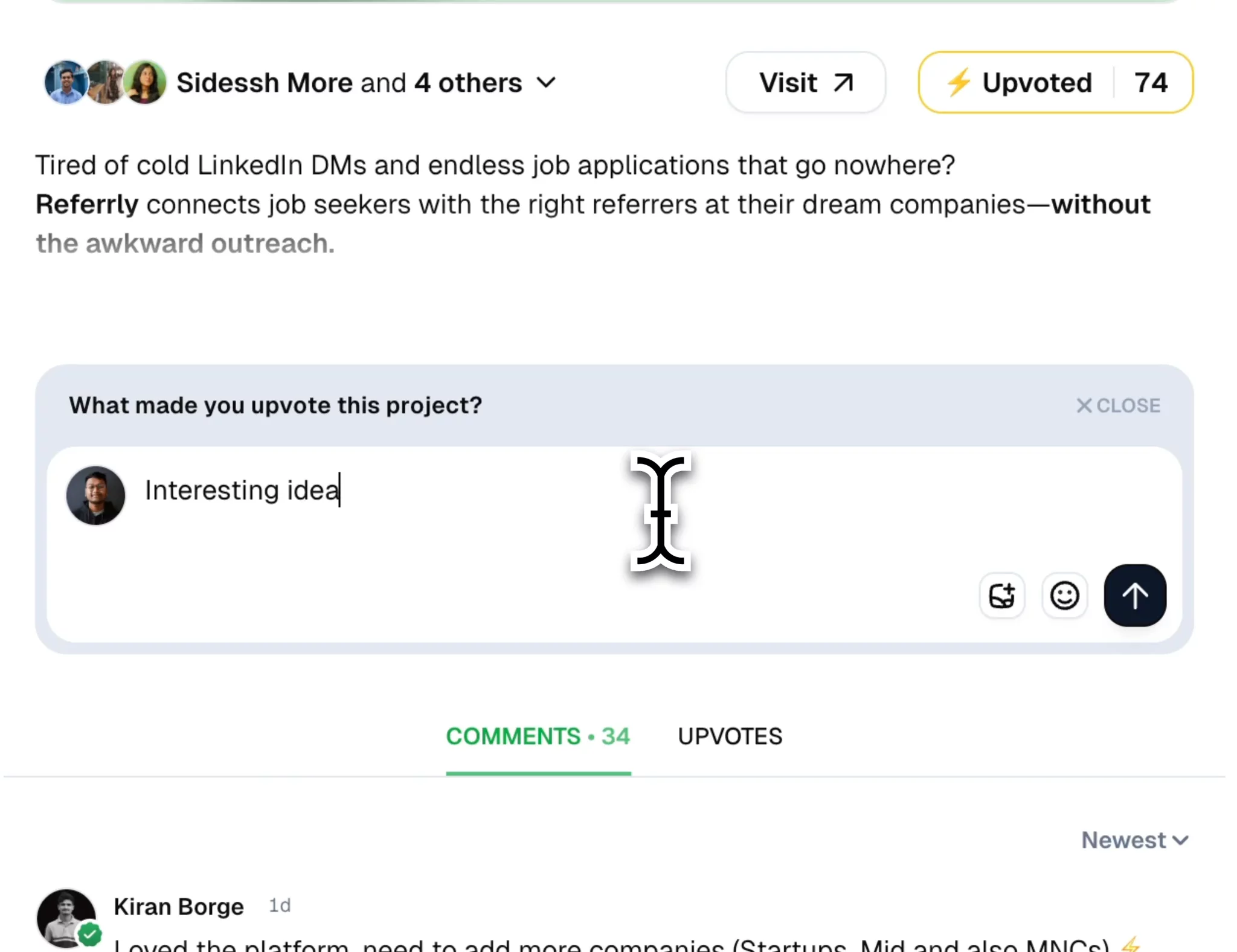Viewport: 1237px width, 952px height.
Task: Open Kiran Borge's profile name link
Action: tap(179, 907)
